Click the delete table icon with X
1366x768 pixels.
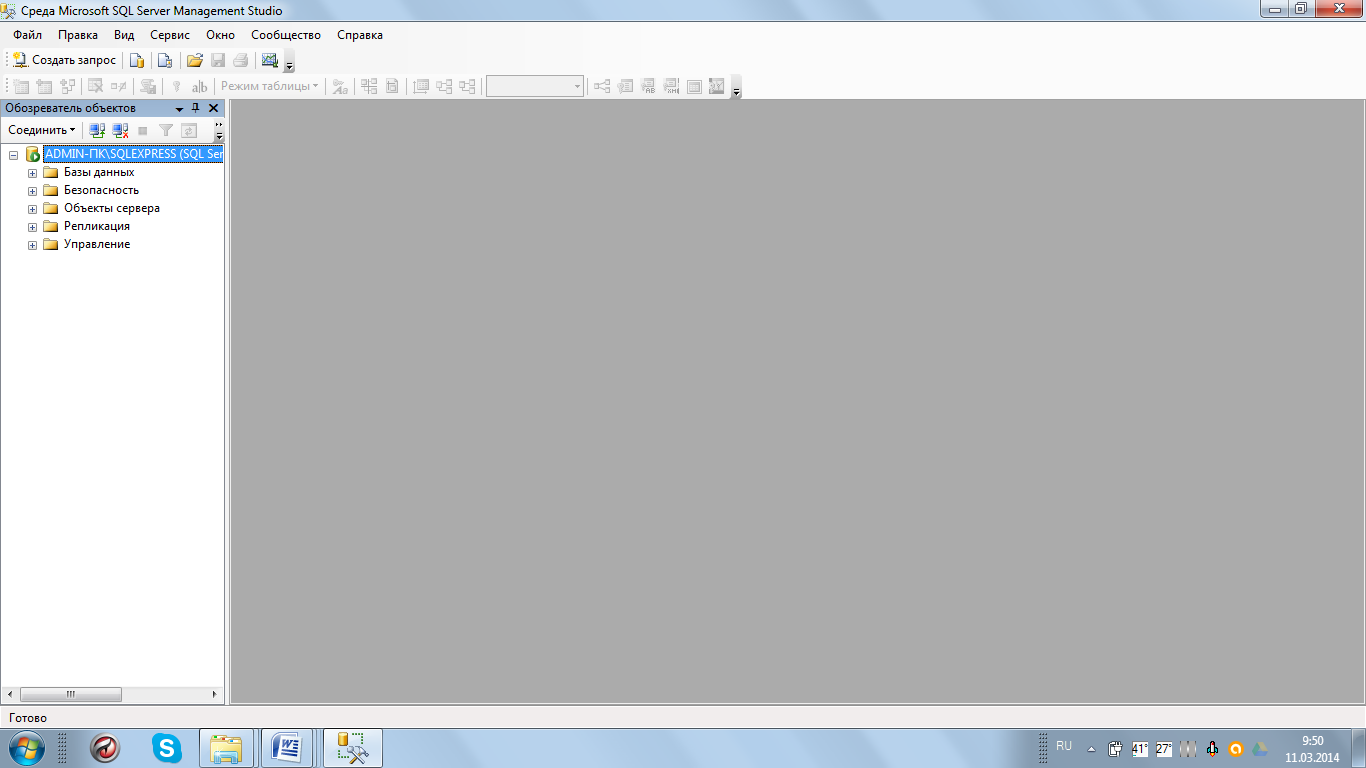[95, 86]
